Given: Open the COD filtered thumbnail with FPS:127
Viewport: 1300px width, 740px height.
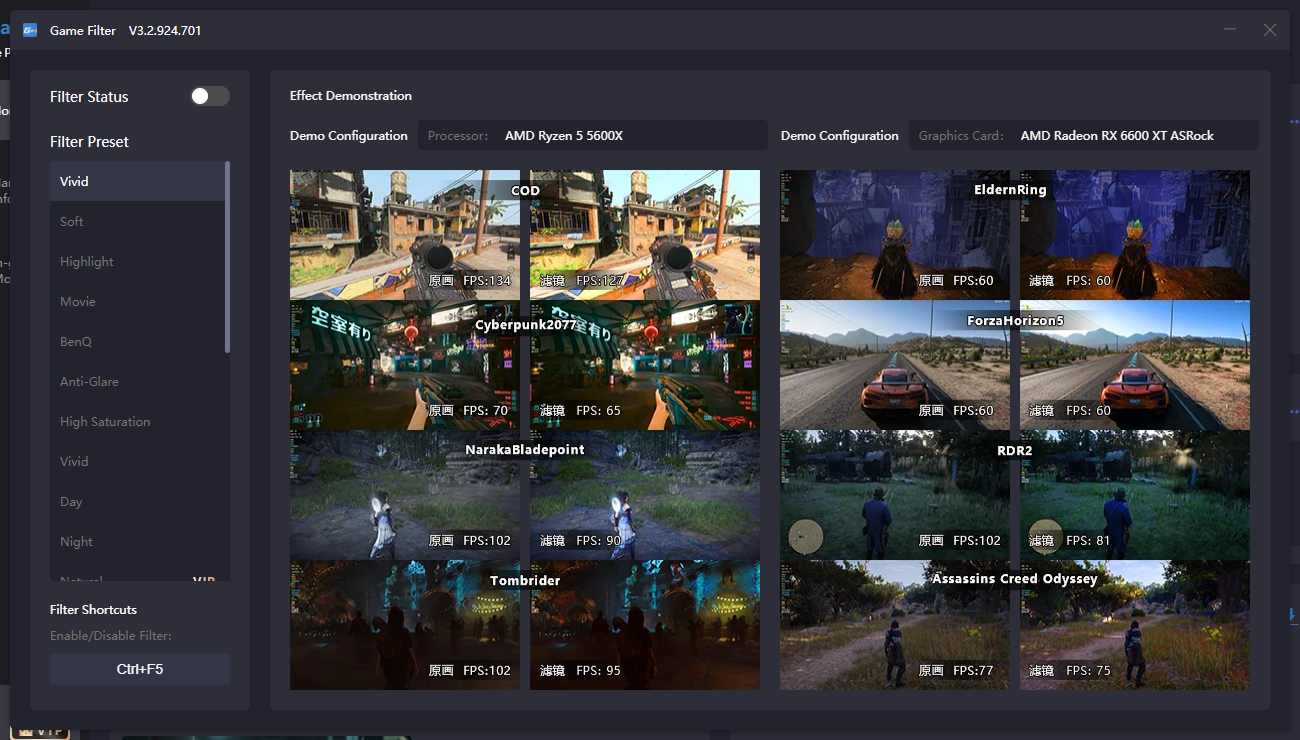Looking at the screenshot, I should 645,235.
